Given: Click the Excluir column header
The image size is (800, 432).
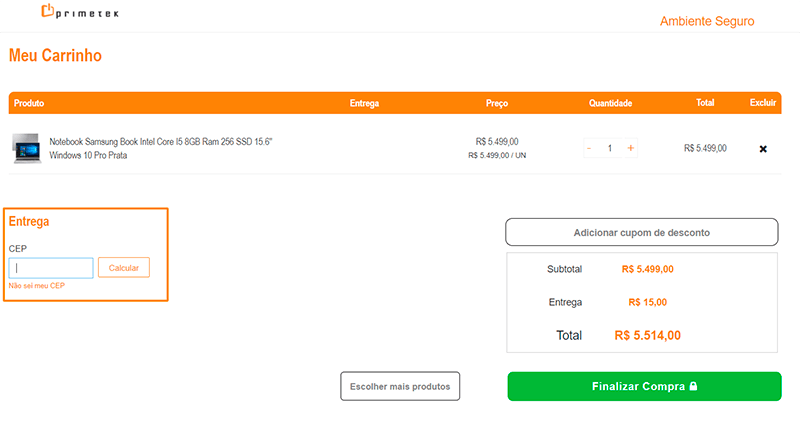Looking at the screenshot, I should (762, 103).
